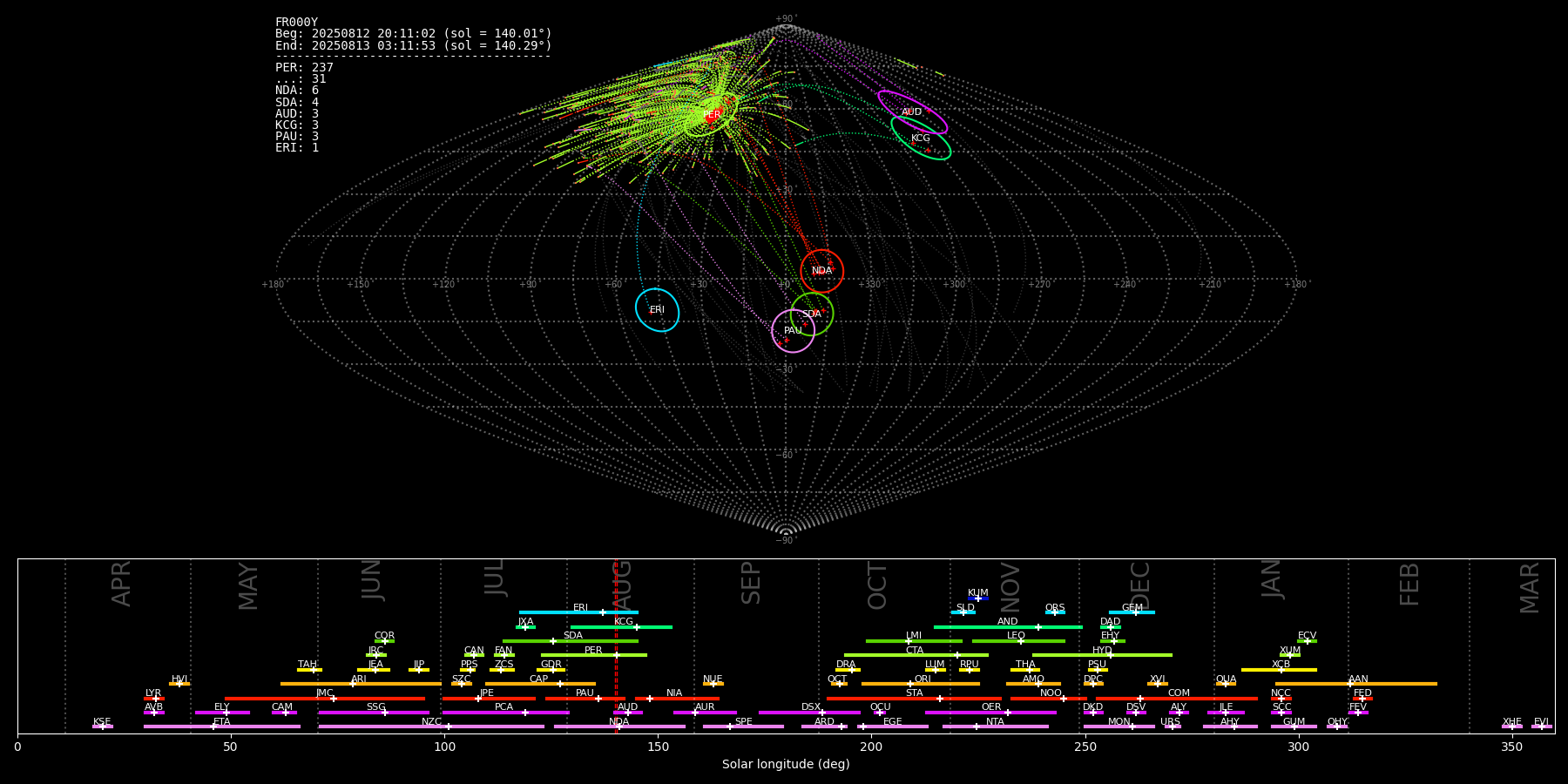Click the ARI shower bar in timeline
1568x784 pixels.
361,684
